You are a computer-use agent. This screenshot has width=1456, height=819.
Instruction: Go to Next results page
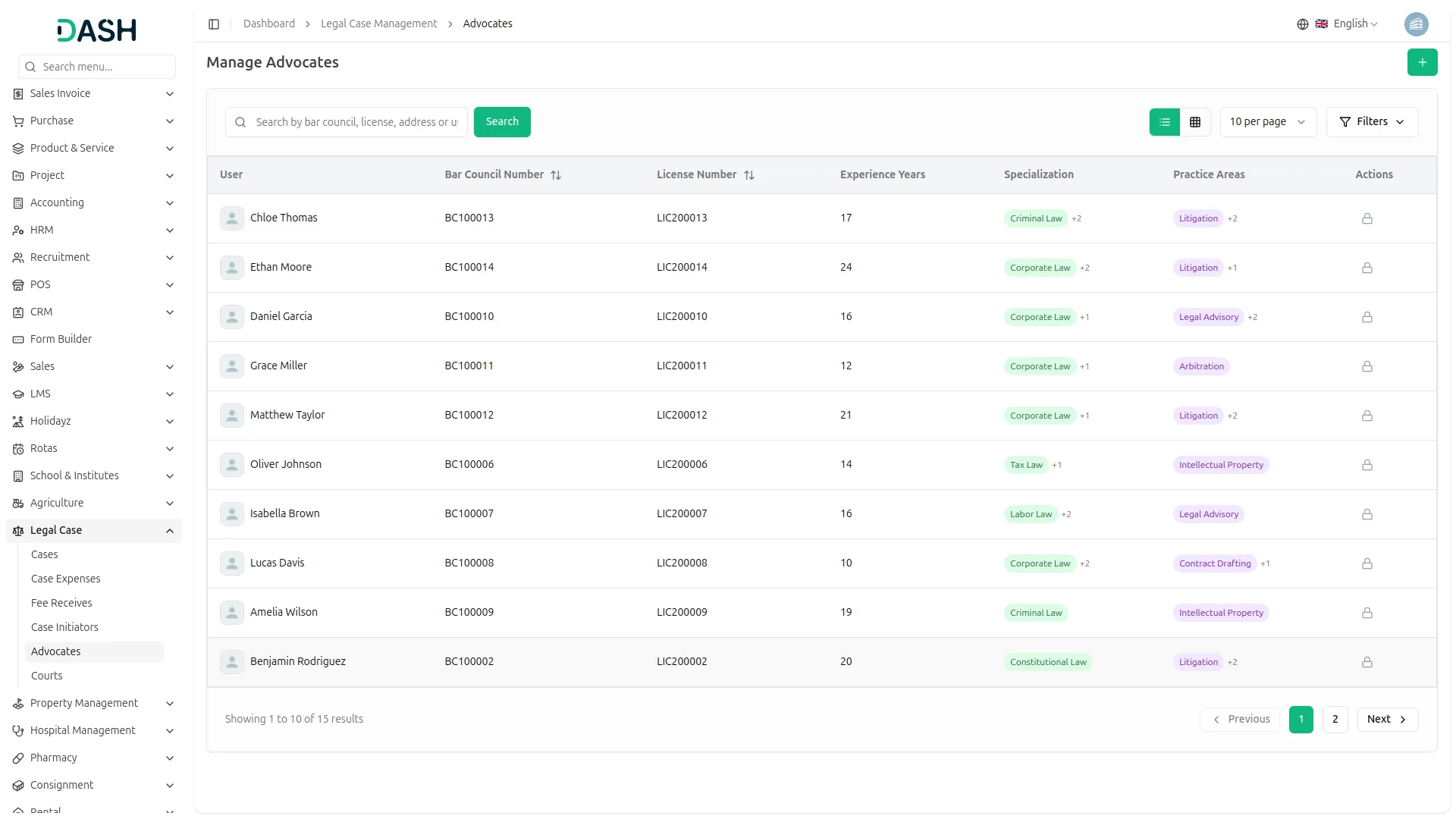1387,720
